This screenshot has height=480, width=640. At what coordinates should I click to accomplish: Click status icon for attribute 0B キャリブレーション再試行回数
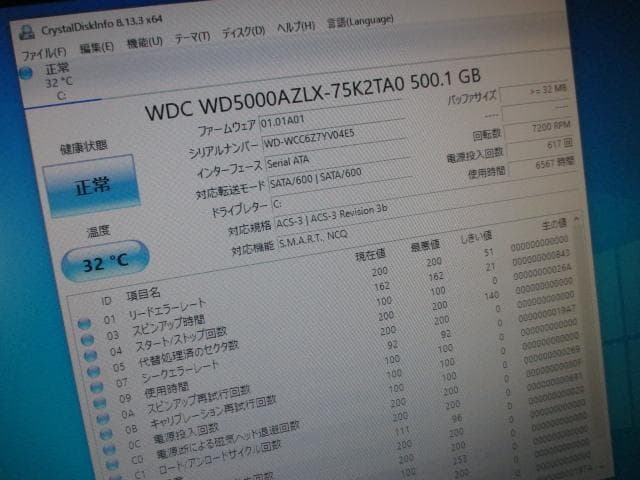coord(106,434)
